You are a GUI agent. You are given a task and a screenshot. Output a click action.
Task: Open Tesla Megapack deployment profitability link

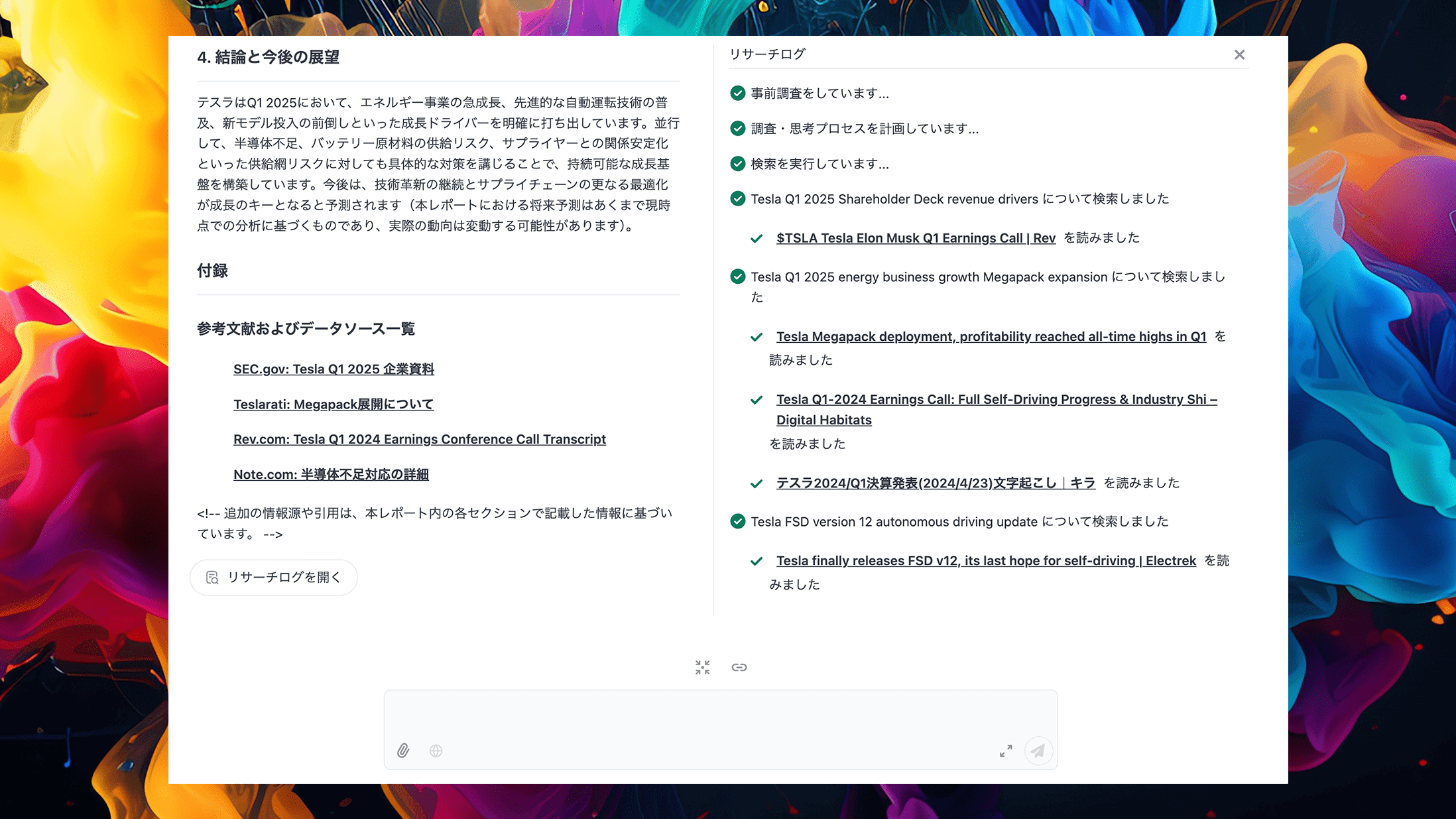991,336
